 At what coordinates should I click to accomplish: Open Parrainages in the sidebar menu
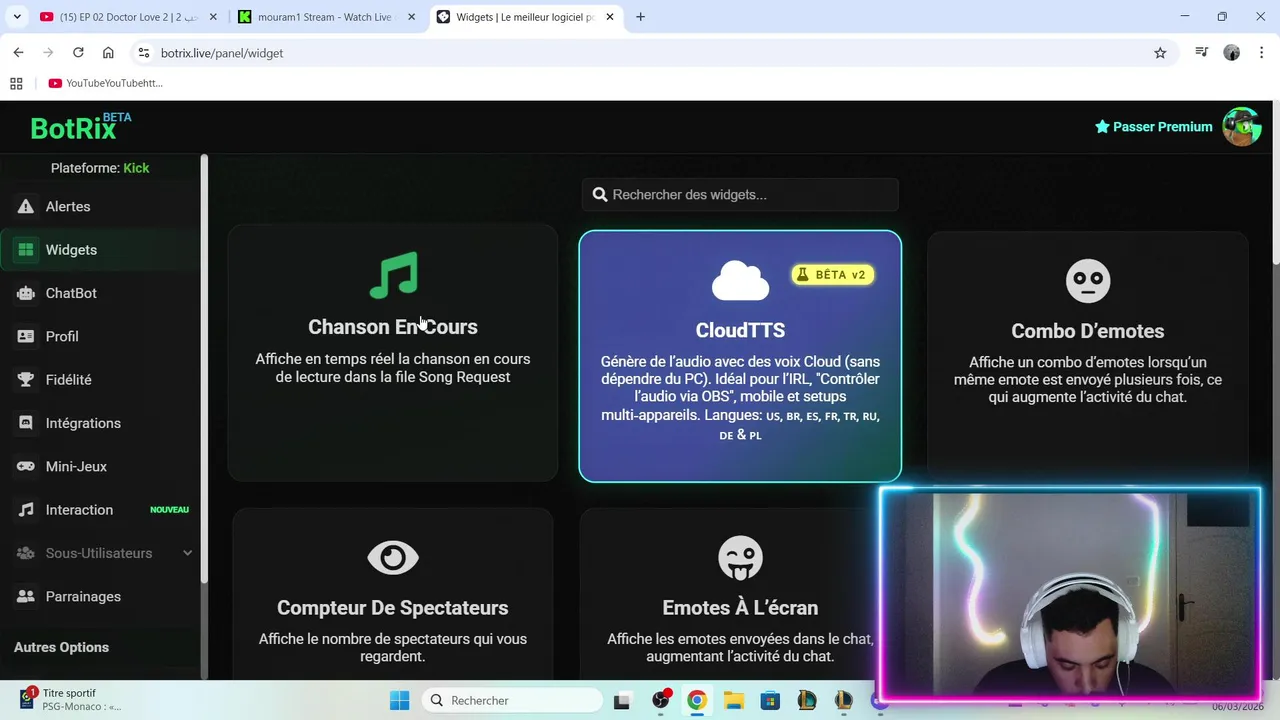point(83,596)
